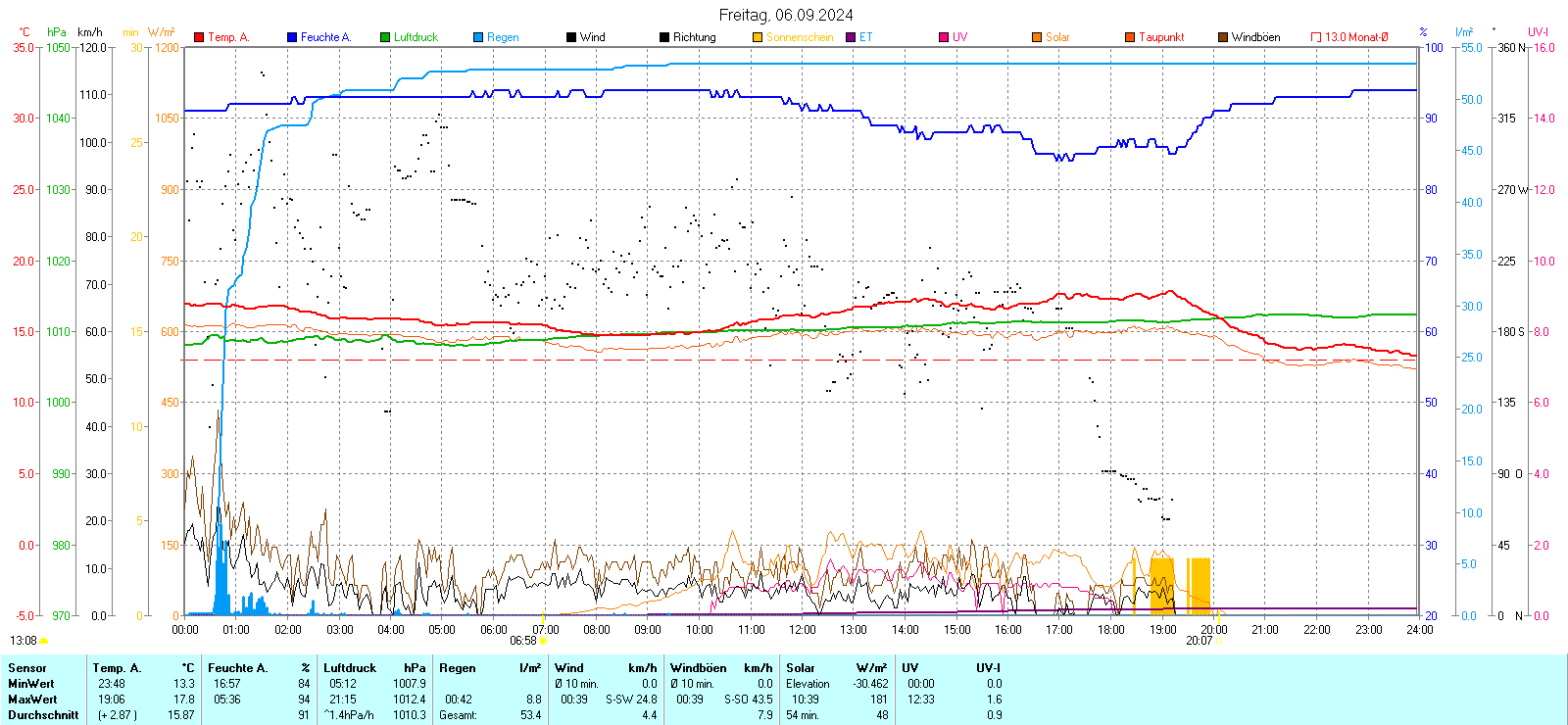Screen dimensions: 1568x725
Task: Select the Taupunkt legend label
Action: pos(1161,37)
